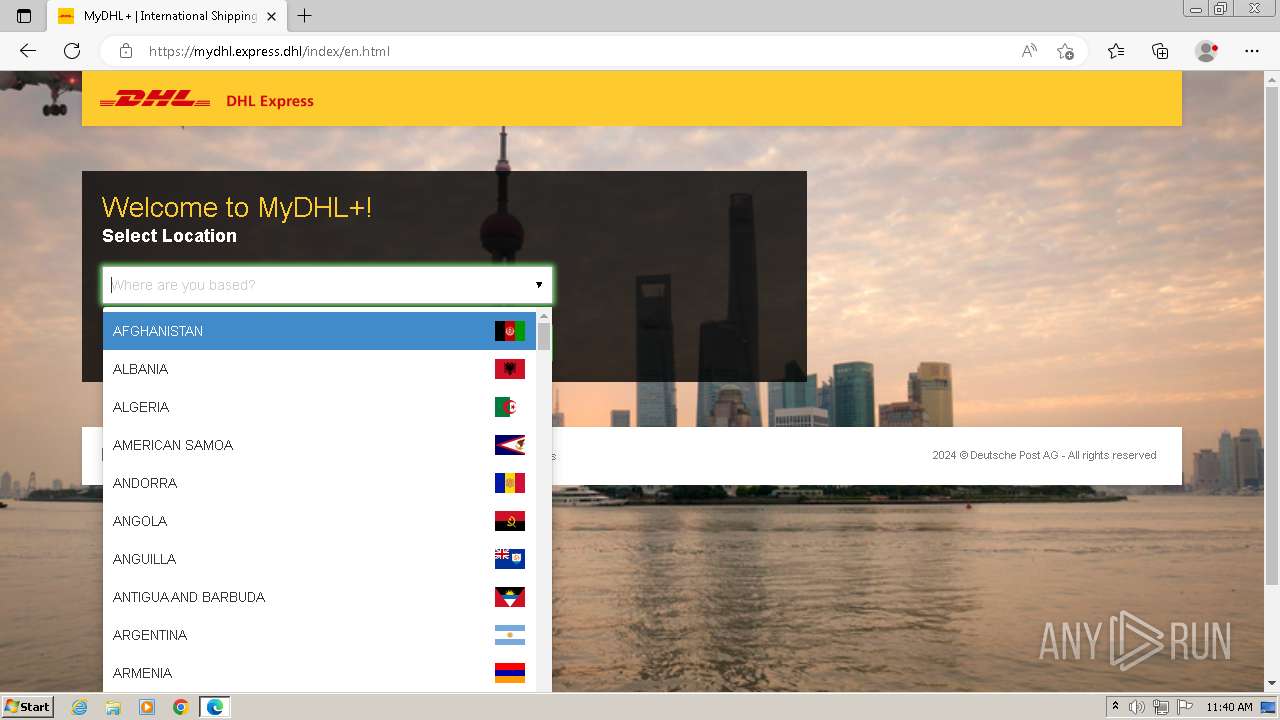Choose ARGENTINA in the country dropdown
This screenshot has width=1280, height=720.
pyautogui.click(x=319, y=635)
